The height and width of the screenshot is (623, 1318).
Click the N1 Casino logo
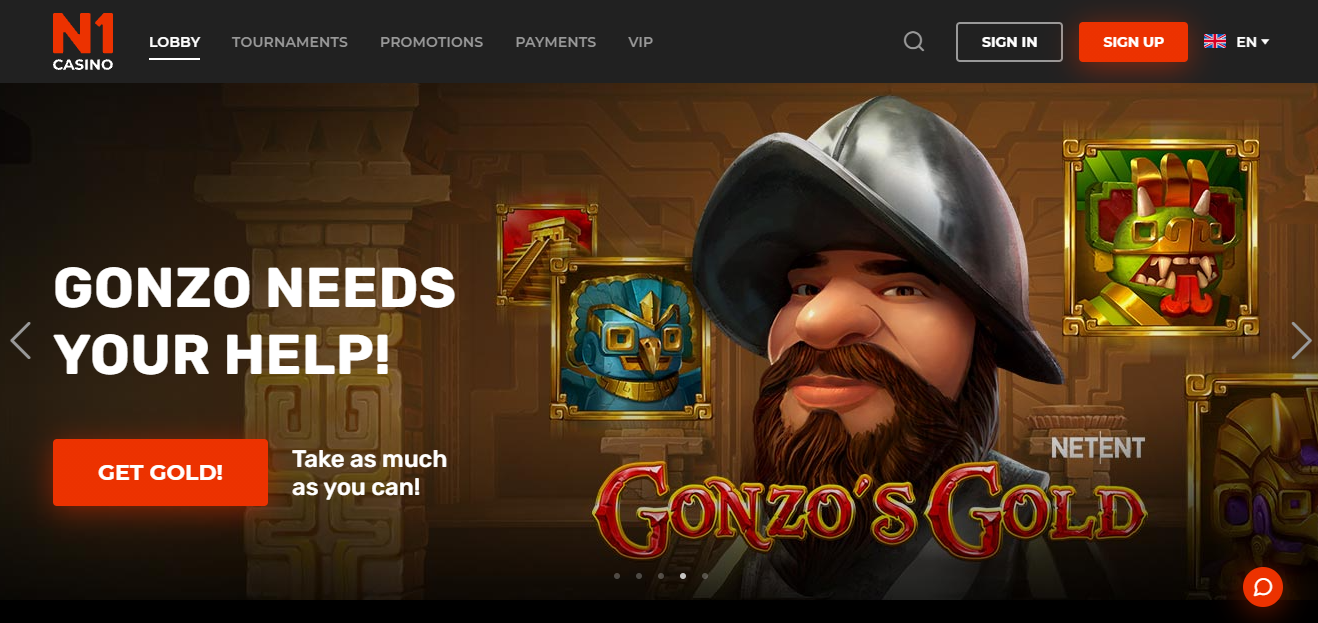(x=83, y=42)
